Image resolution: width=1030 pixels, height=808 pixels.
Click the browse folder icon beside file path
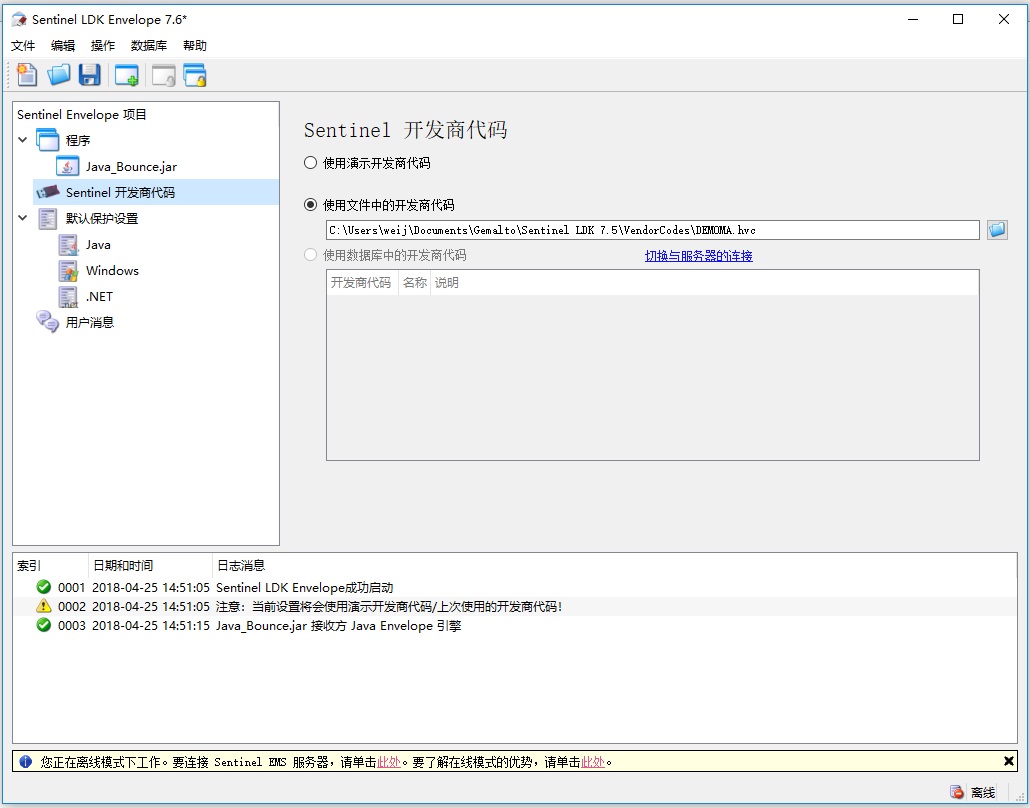[x=997, y=230]
